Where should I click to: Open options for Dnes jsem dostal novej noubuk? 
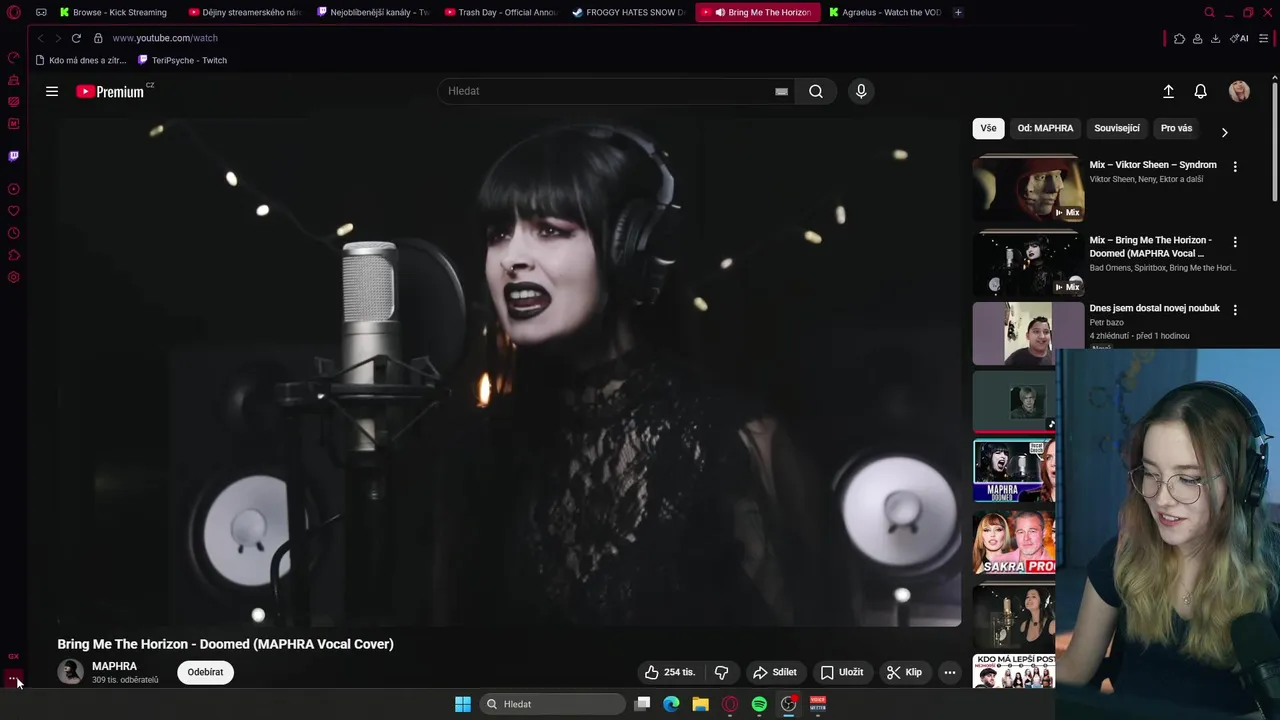pos(1235,310)
